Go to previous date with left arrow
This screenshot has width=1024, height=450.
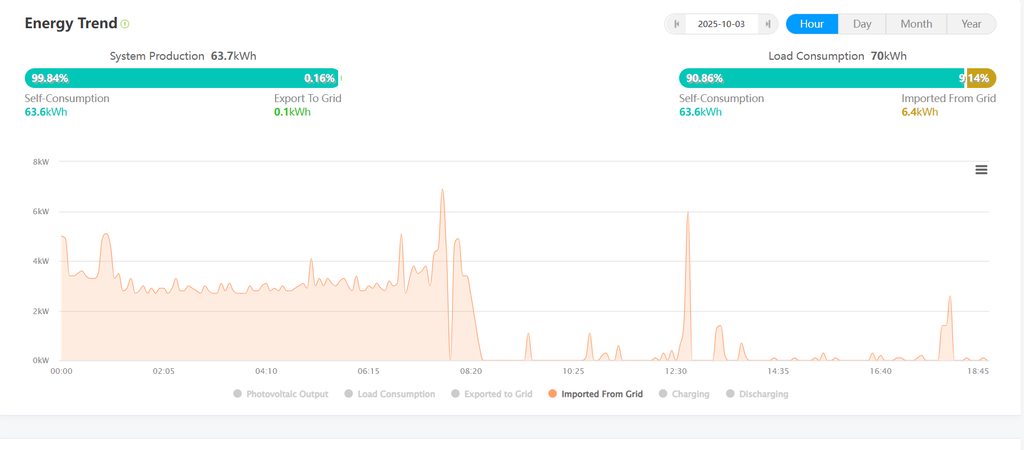678,24
